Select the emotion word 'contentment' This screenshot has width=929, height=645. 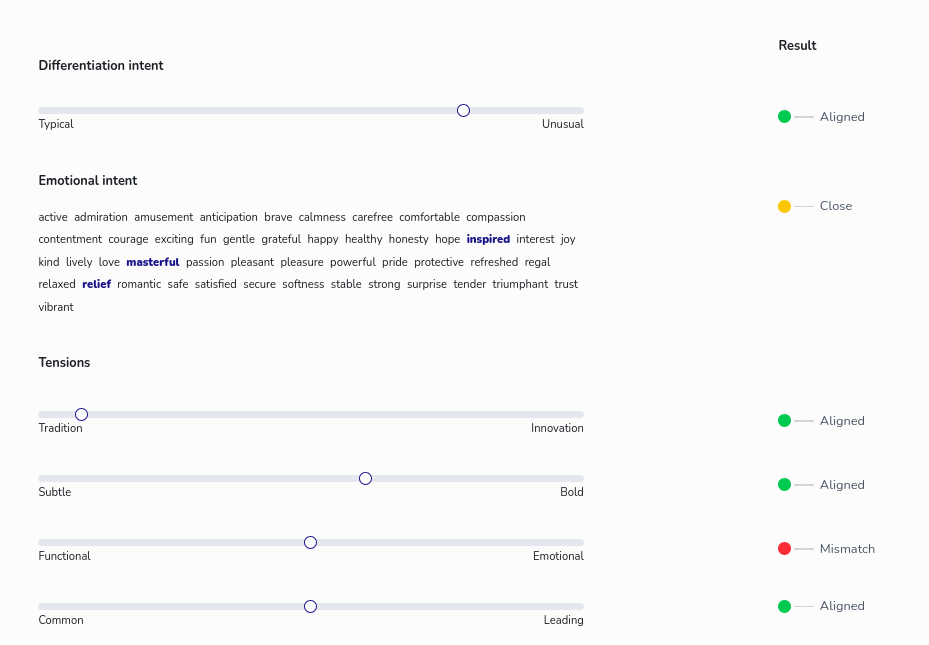[x=70, y=239]
